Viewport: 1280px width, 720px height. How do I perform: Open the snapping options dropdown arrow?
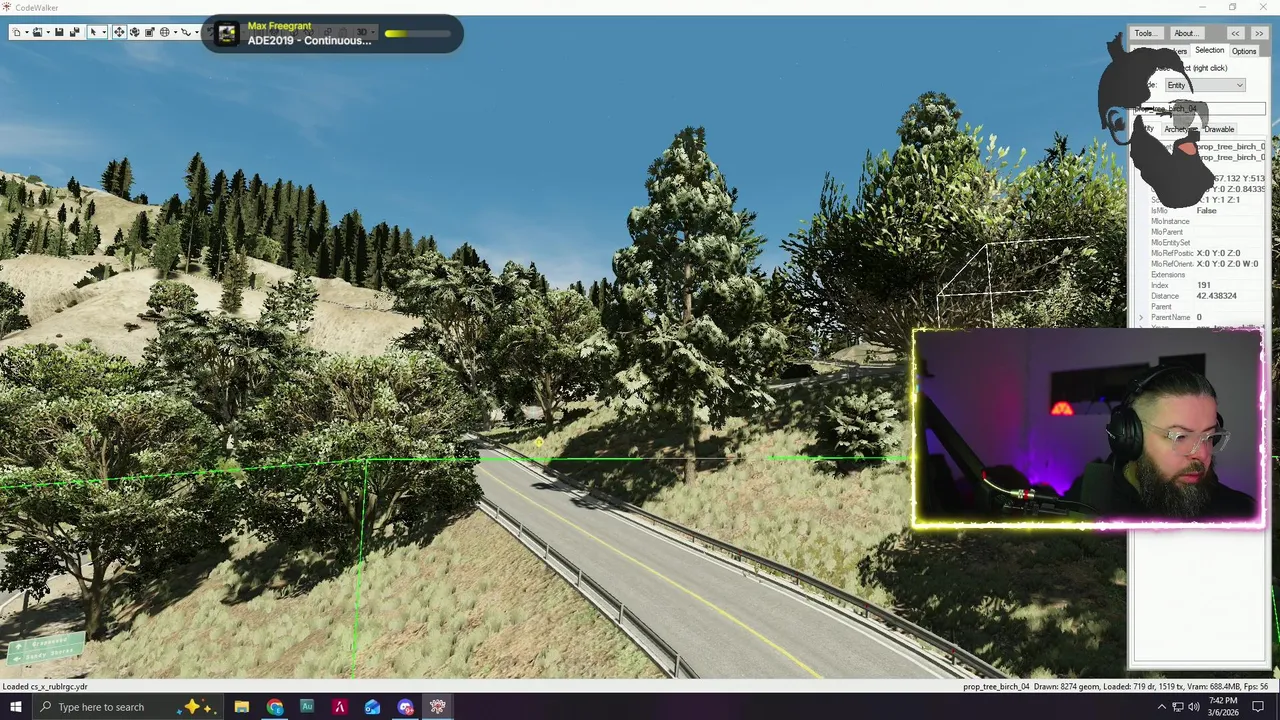point(197,32)
